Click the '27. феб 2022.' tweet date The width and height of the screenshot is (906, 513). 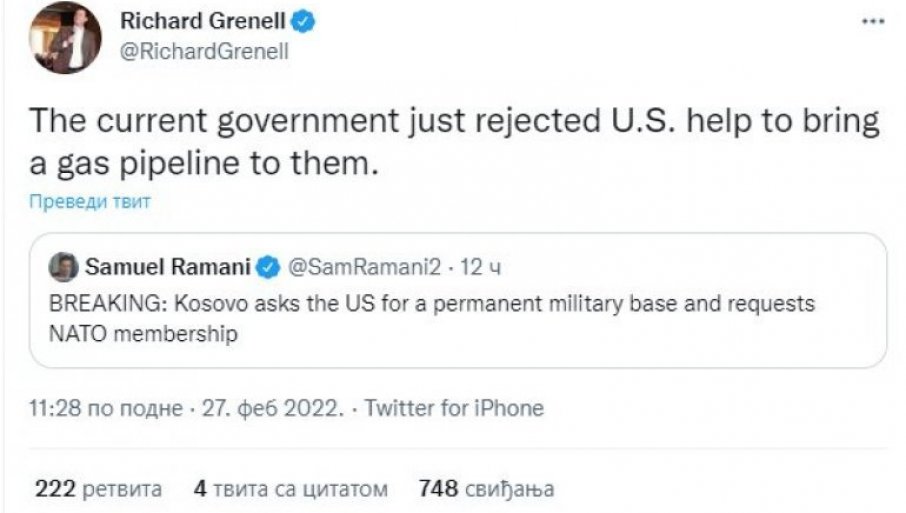point(271,408)
